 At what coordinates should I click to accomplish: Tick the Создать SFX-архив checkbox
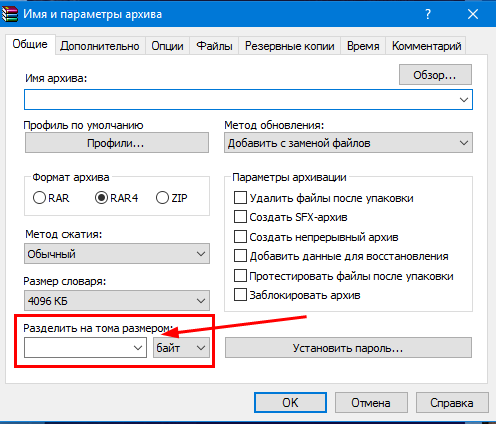pyautogui.click(x=240, y=217)
